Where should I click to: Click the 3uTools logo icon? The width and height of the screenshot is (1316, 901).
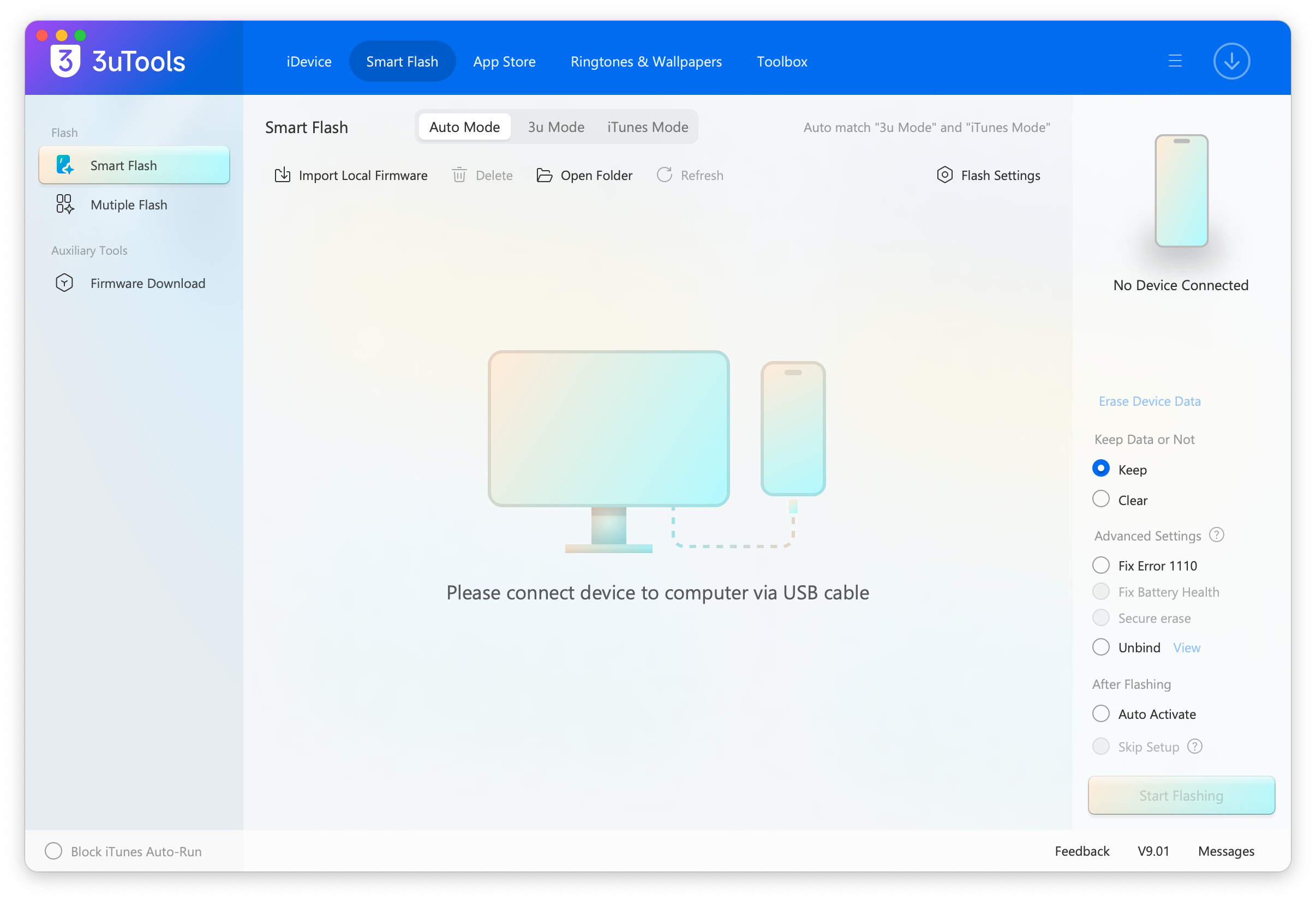(x=65, y=61)
